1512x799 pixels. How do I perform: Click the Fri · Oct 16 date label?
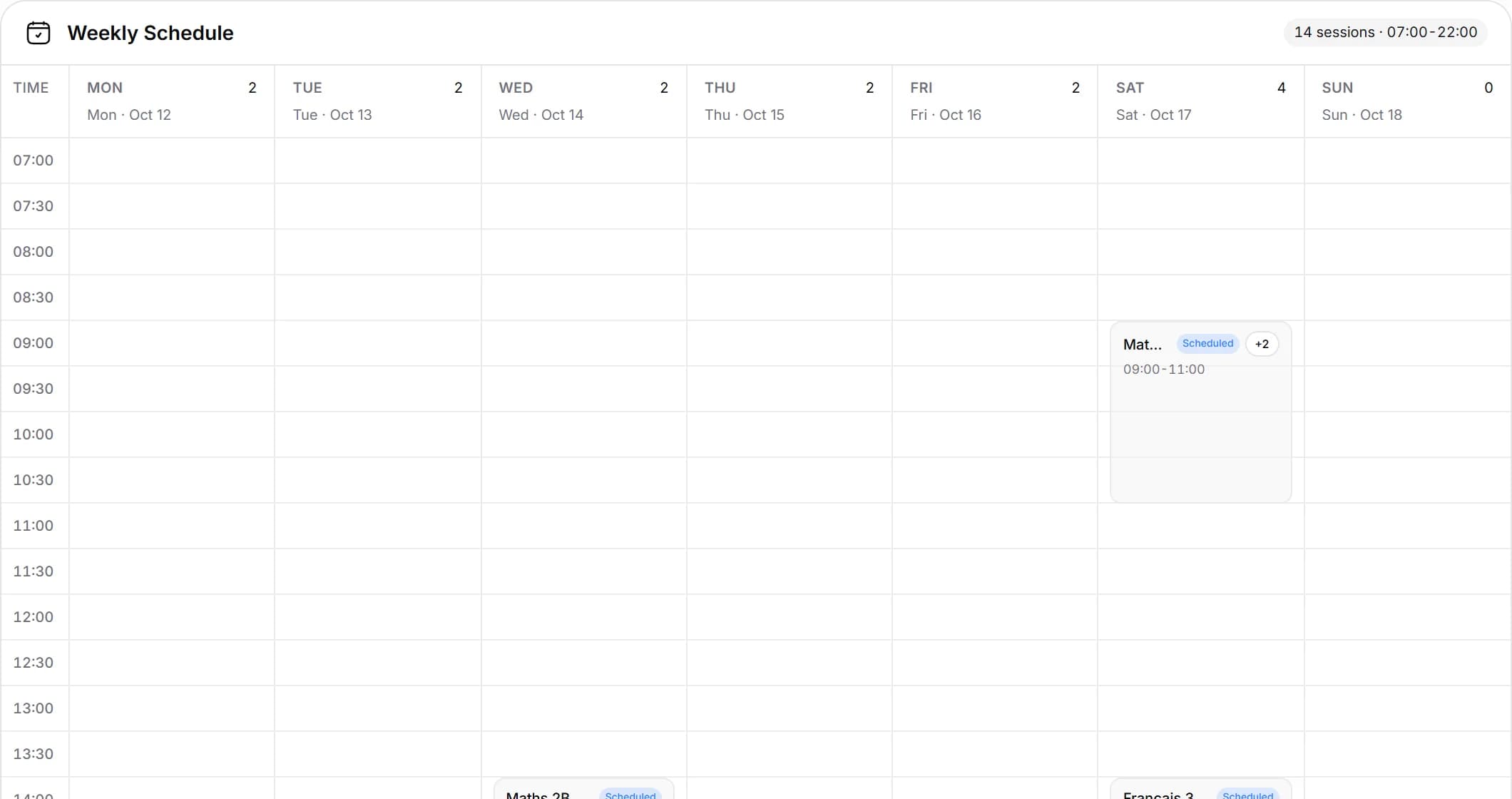point(946,115)
